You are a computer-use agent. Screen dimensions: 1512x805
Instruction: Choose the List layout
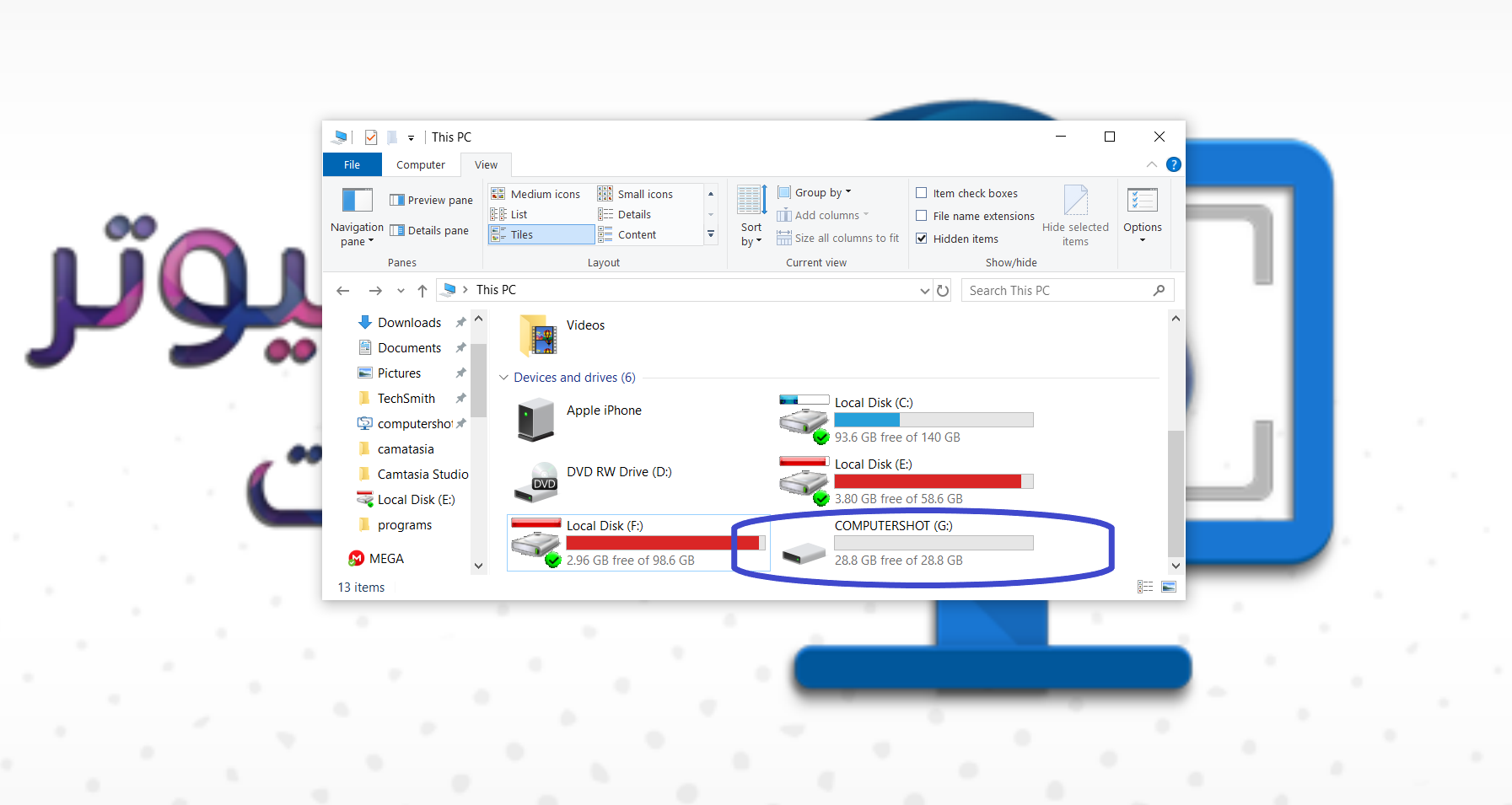(x=508, y=214)
